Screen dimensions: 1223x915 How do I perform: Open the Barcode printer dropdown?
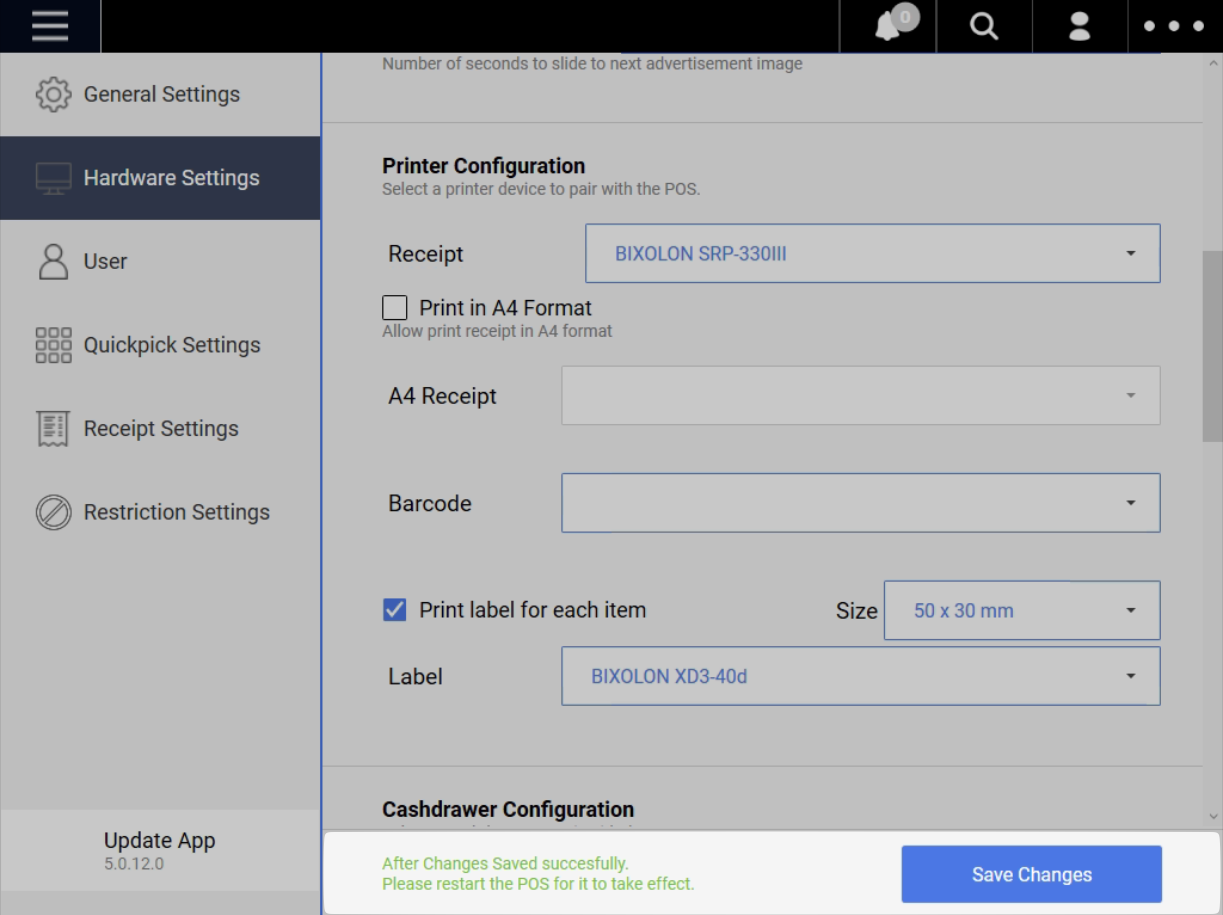pyautogui.click(x=860, y=503)
